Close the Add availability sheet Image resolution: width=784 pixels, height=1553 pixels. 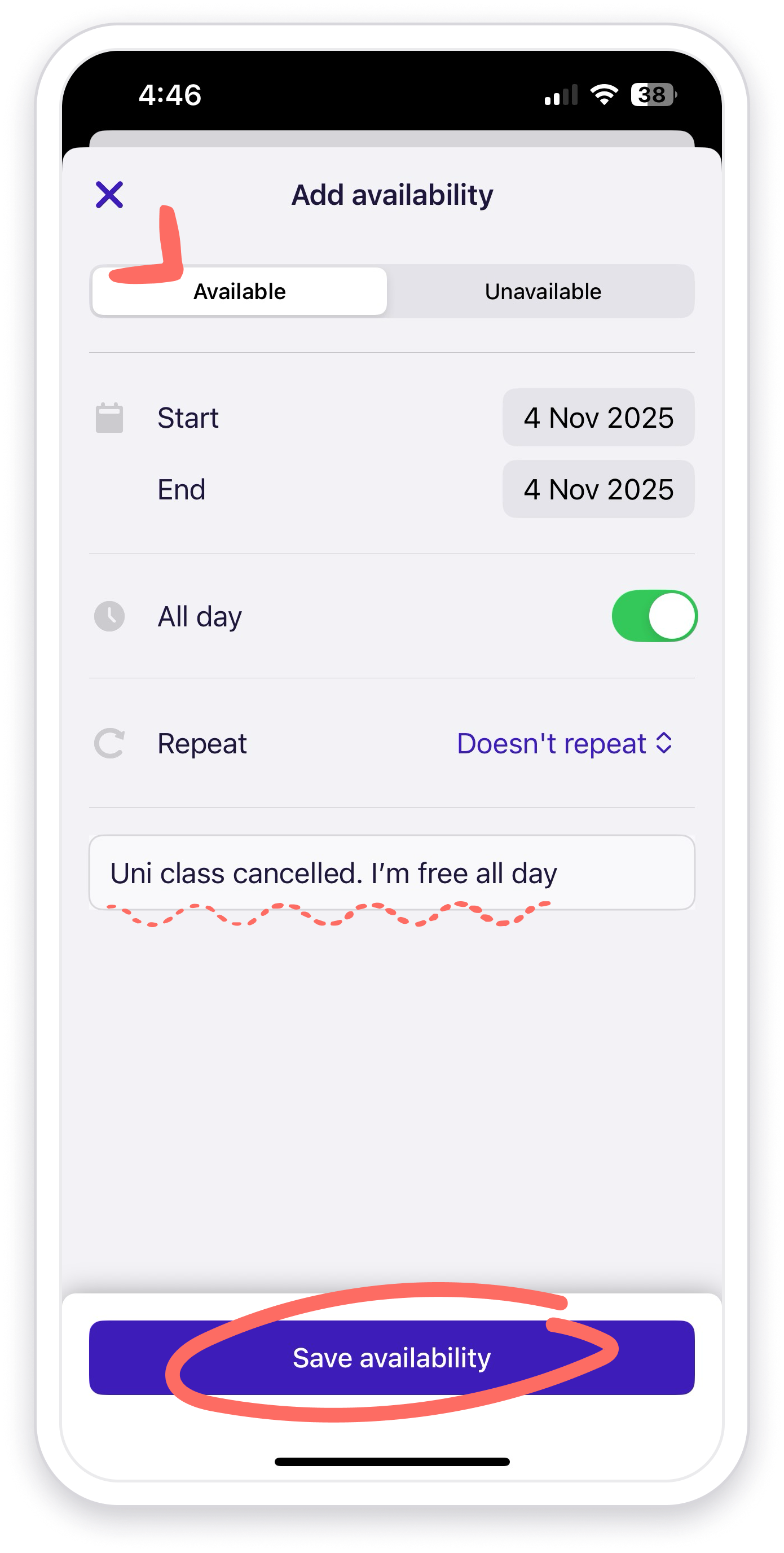coord(109,195)
